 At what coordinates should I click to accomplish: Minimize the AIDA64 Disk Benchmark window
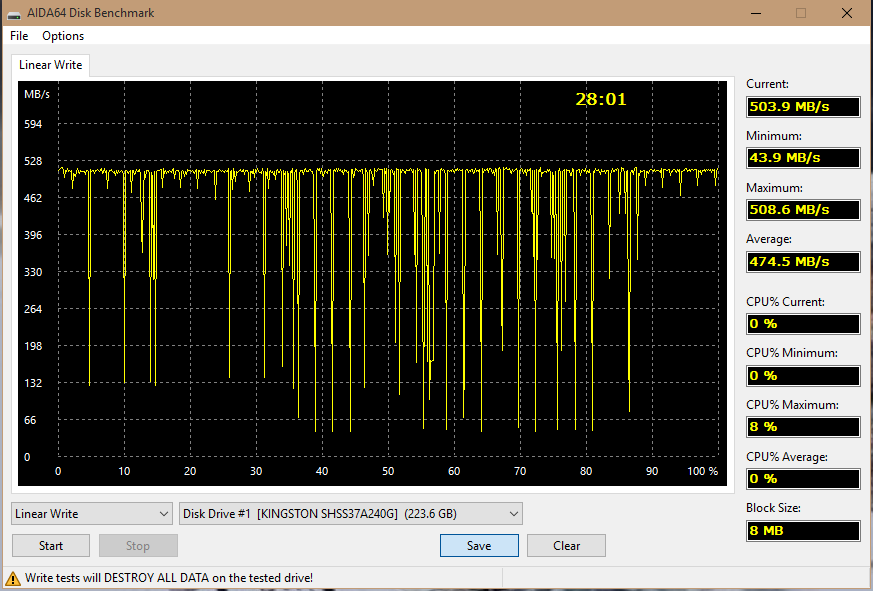coord(755,13)
